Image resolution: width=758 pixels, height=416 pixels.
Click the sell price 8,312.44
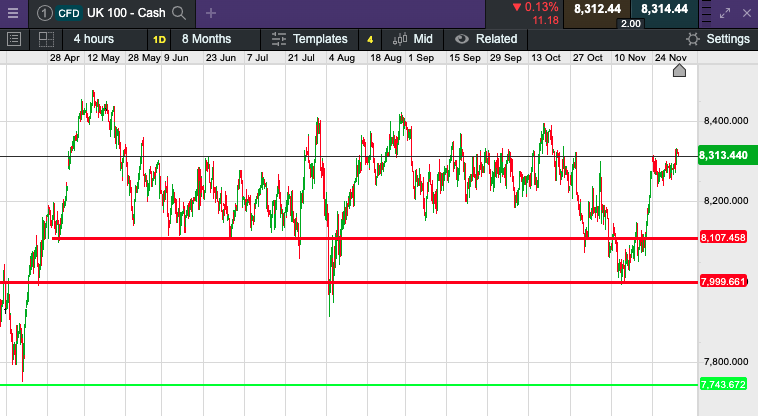(597, 9)
